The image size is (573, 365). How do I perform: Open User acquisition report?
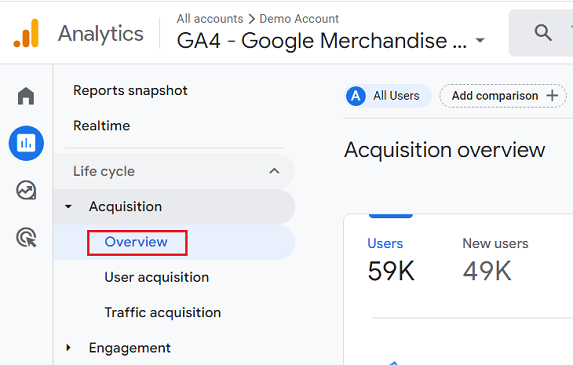point(156,277)
